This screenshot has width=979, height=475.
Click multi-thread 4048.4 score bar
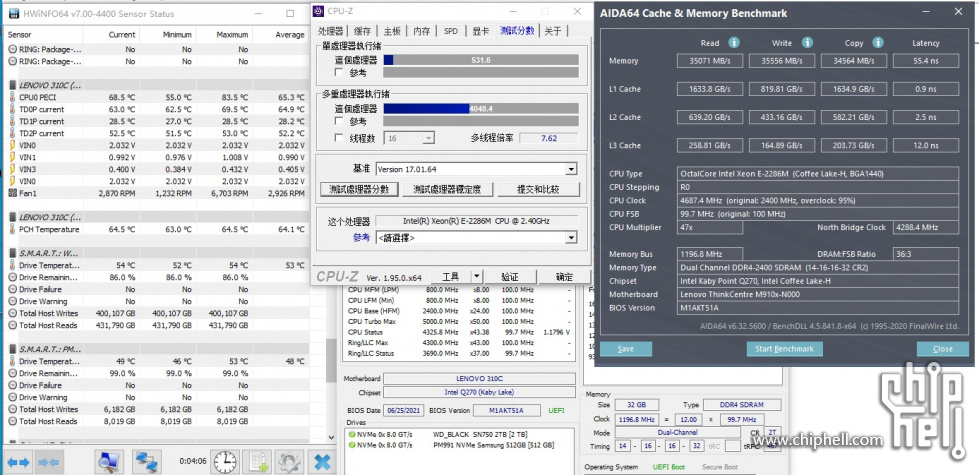point(481,109)
